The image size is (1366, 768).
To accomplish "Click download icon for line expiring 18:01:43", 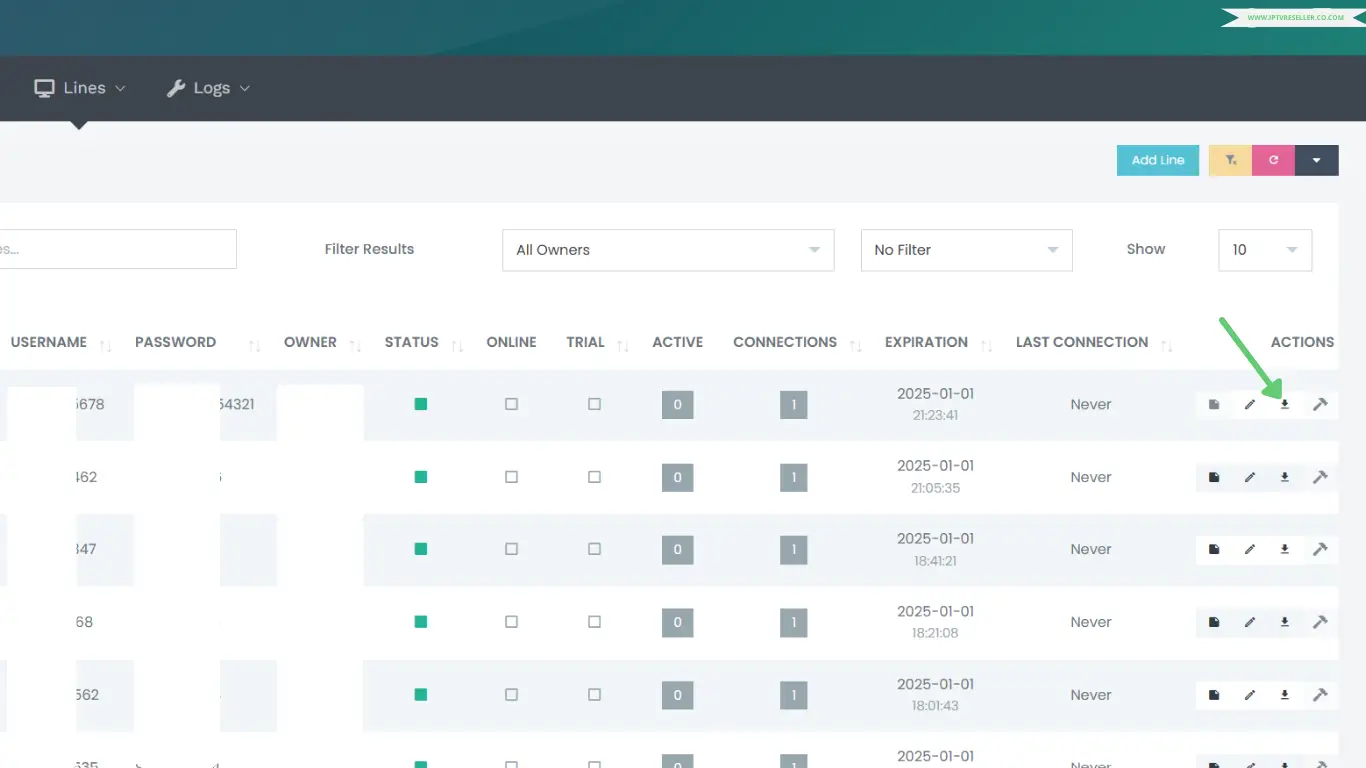I will (x=1285, y=695).
